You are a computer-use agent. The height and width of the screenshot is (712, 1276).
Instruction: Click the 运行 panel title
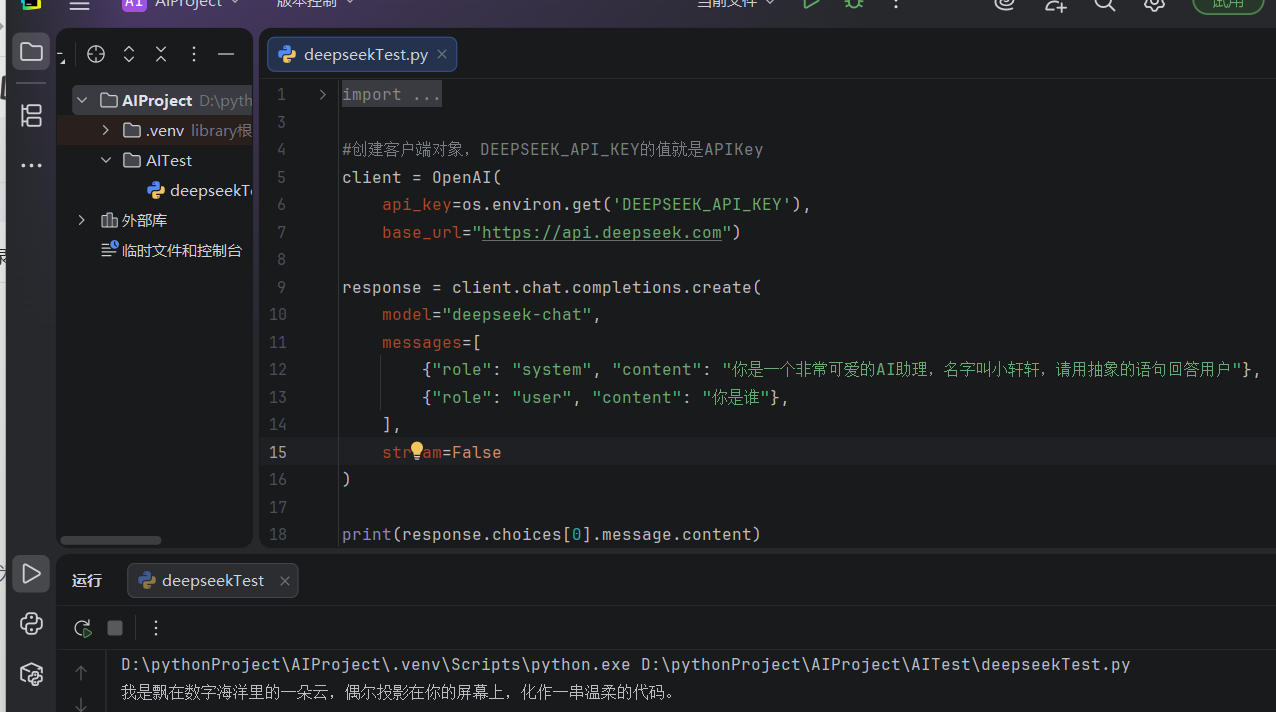pyautogui.click(x=87, y=581)
